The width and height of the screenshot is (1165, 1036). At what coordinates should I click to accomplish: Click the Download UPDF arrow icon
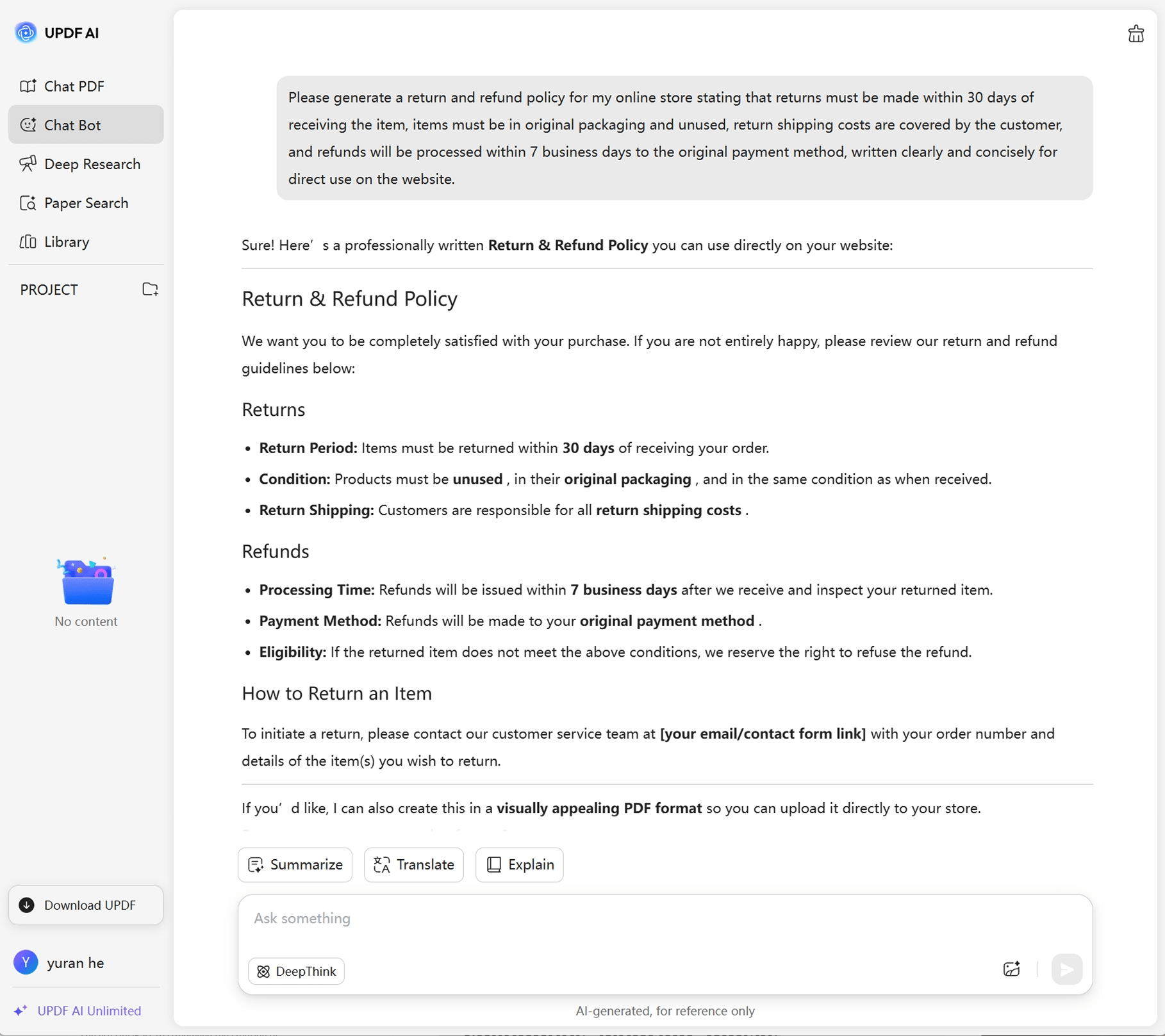(x=27, y=905)
